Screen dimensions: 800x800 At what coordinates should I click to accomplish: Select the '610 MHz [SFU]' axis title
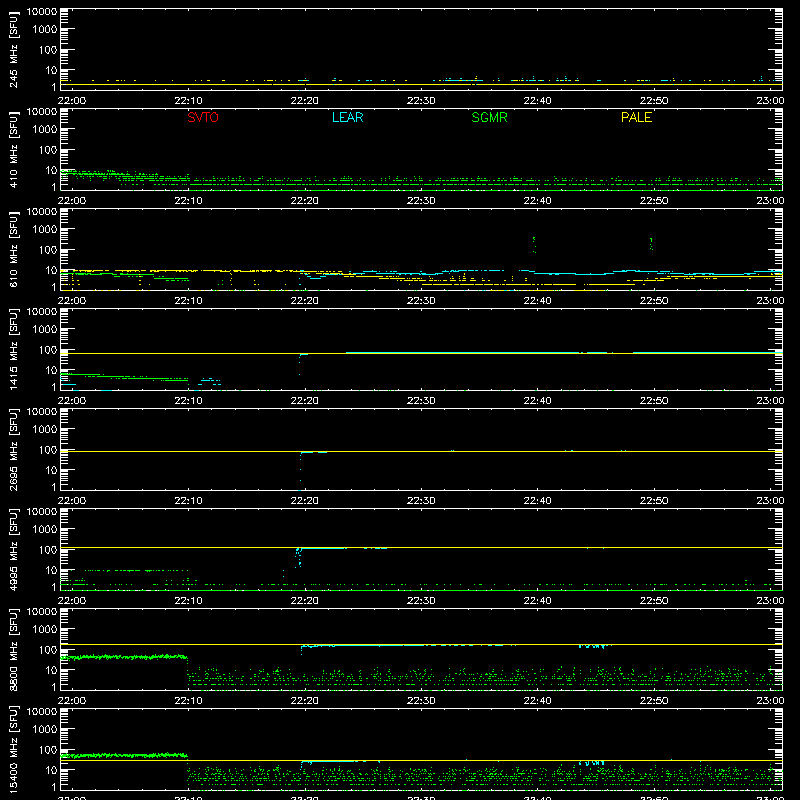pos(13,249)
